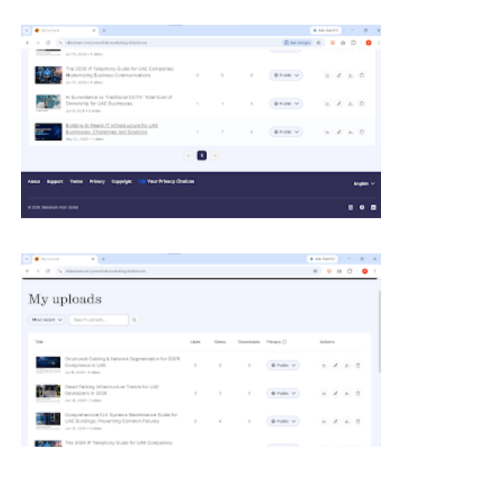Click the search magnifier beside Search uploads
Image resolution: width=486 pixels, height=500 pixels.
point(134,320)
